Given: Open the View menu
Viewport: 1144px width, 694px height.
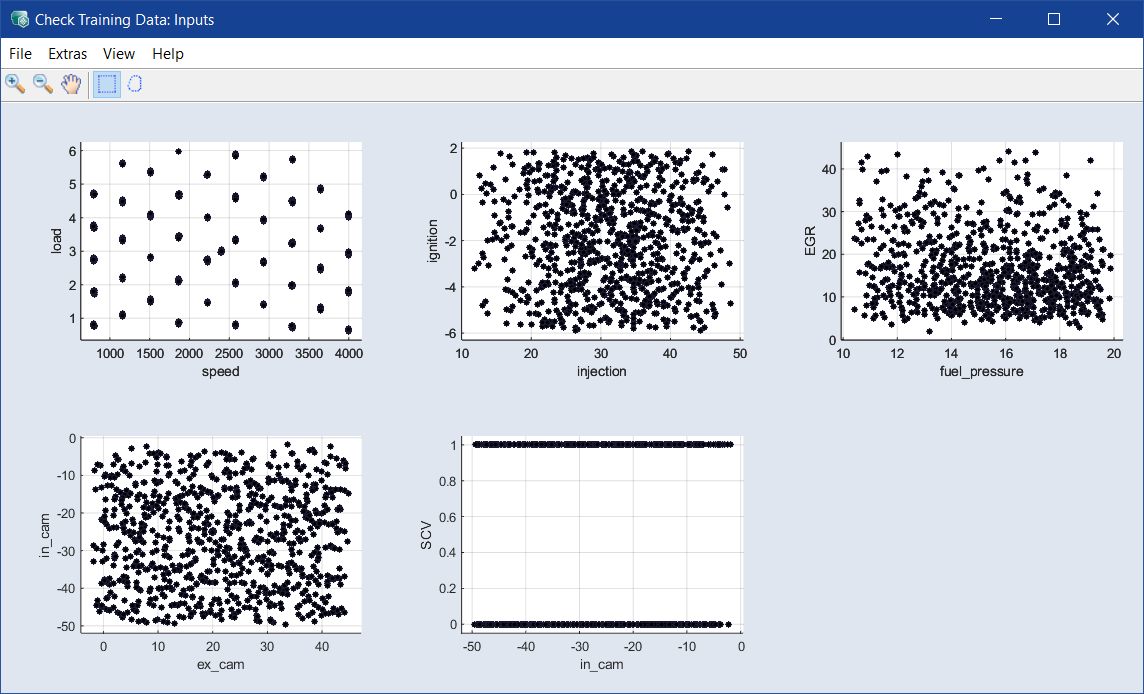Looking at the screenshot, I should [119, 54].
